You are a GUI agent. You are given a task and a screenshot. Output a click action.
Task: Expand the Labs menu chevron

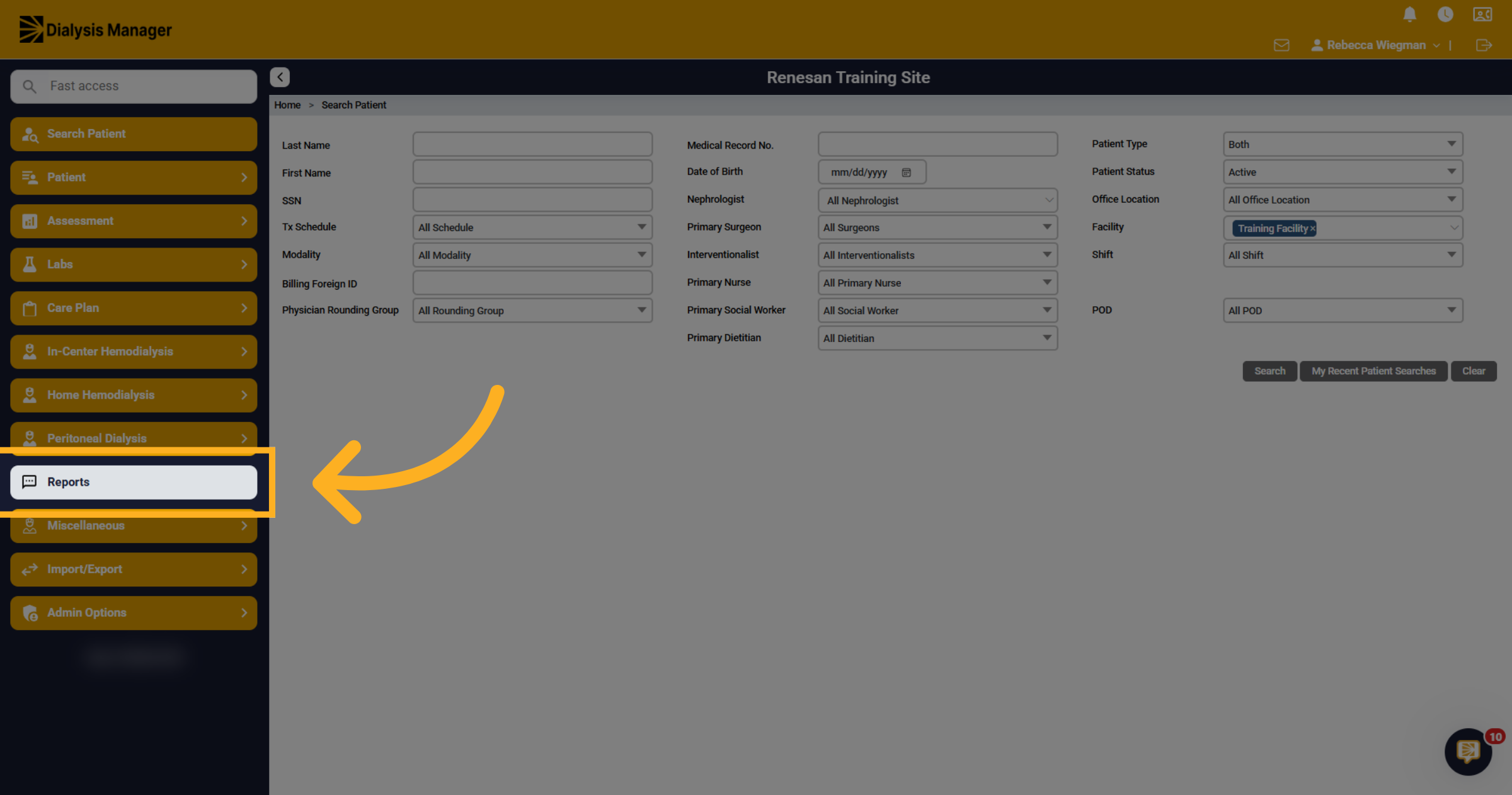244,265
